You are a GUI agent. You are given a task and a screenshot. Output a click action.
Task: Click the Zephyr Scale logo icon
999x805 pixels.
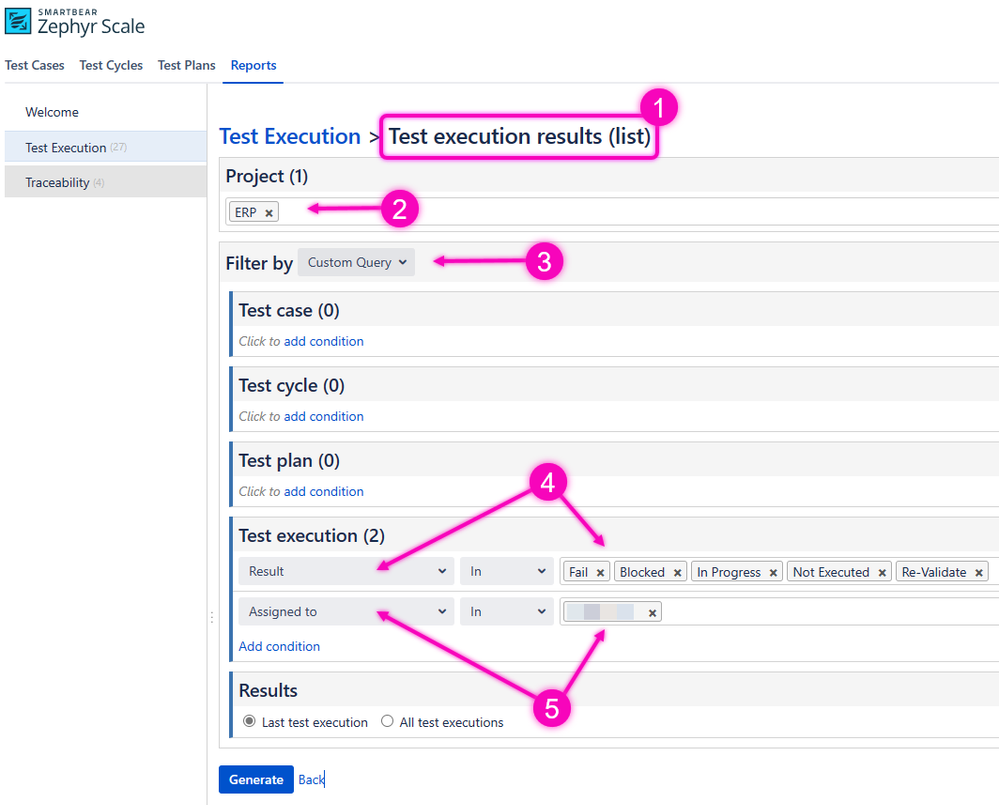18,19
